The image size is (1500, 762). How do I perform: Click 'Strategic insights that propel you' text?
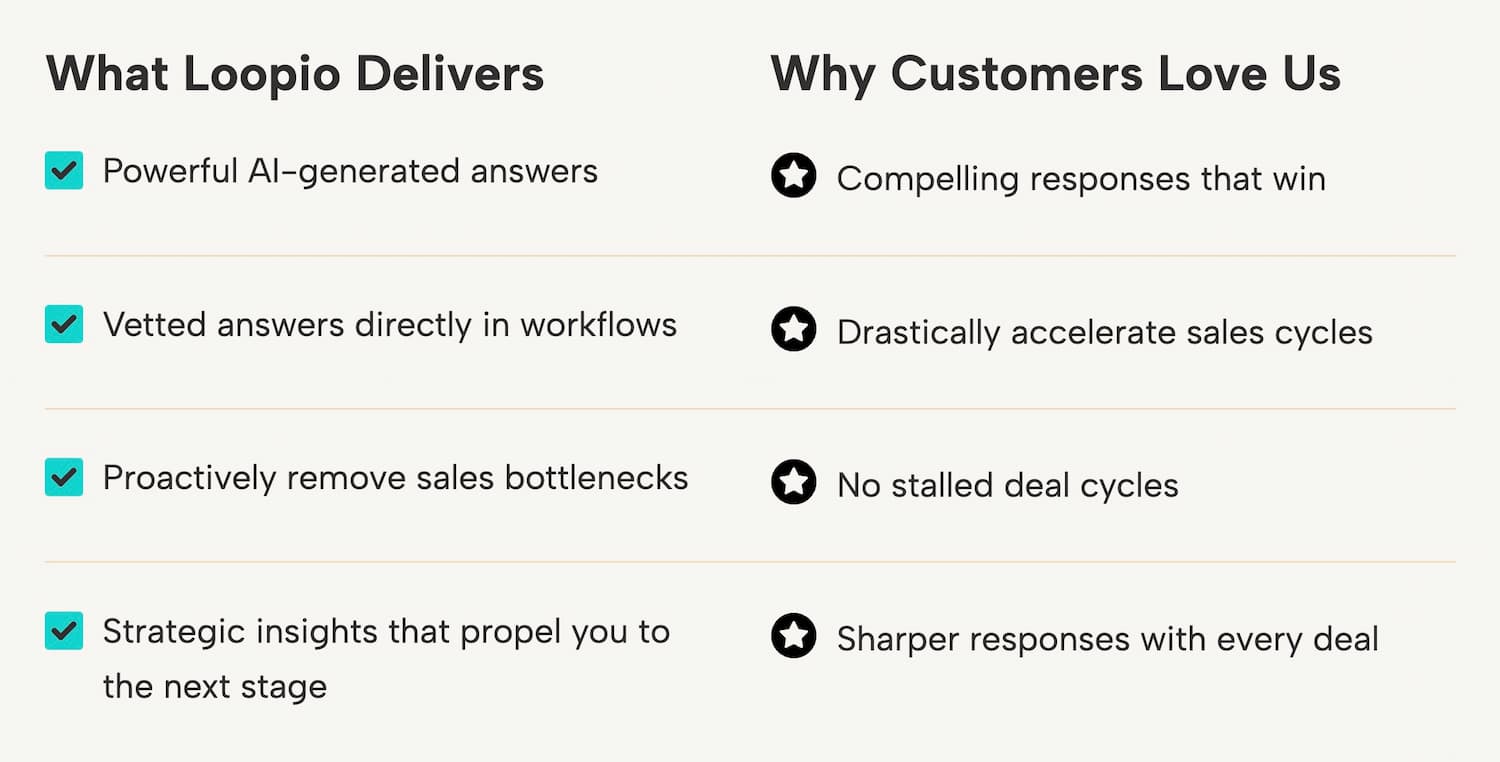[x=386, y=632]
